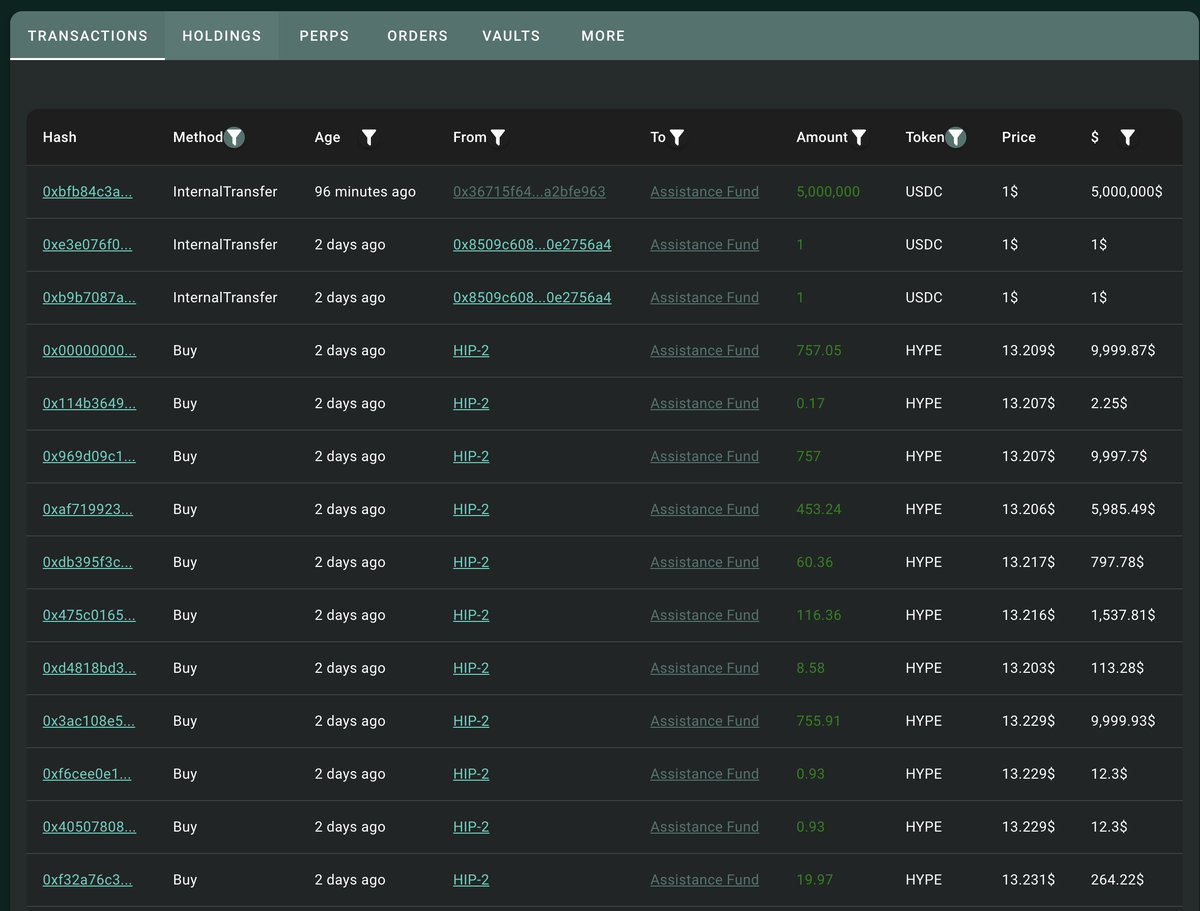1200x911 pixels.
Task: Select the 96 minutes ago age cell
Action: (x=365, y=192)
